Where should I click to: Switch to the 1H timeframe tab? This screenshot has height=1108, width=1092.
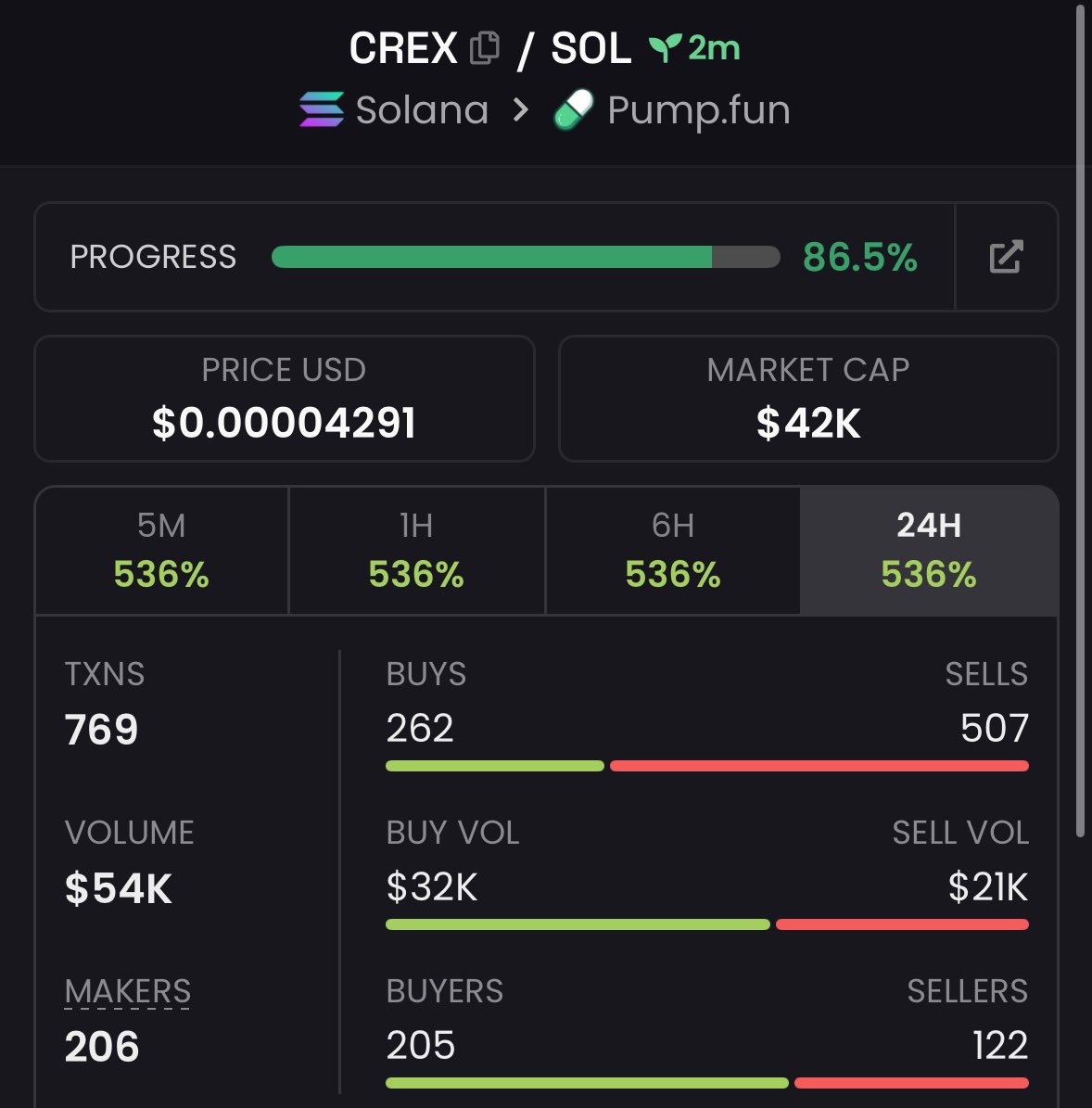(x=416, y=550)
